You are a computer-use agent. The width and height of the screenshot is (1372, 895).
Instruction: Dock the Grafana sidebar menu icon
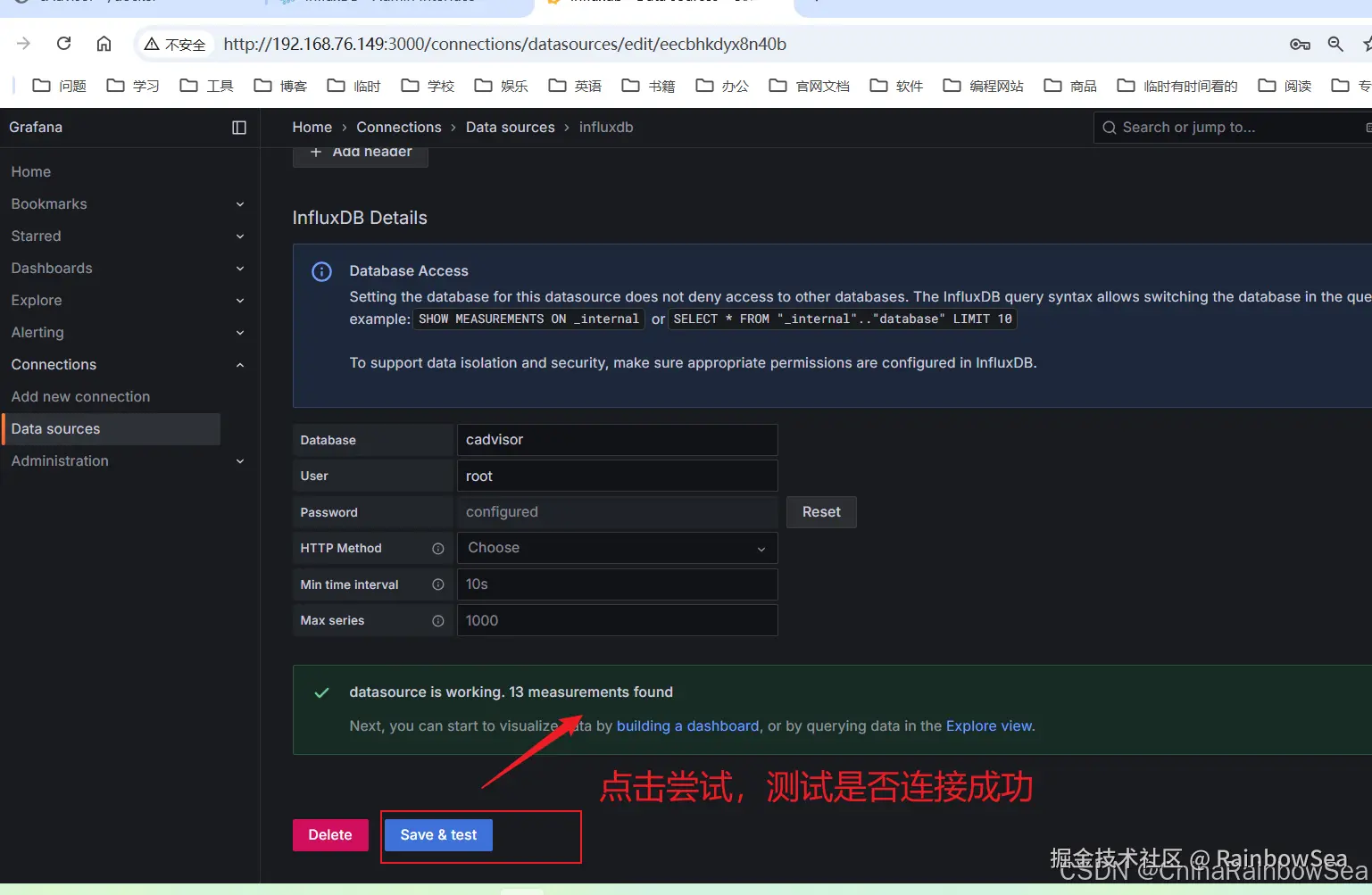point(239,128)
